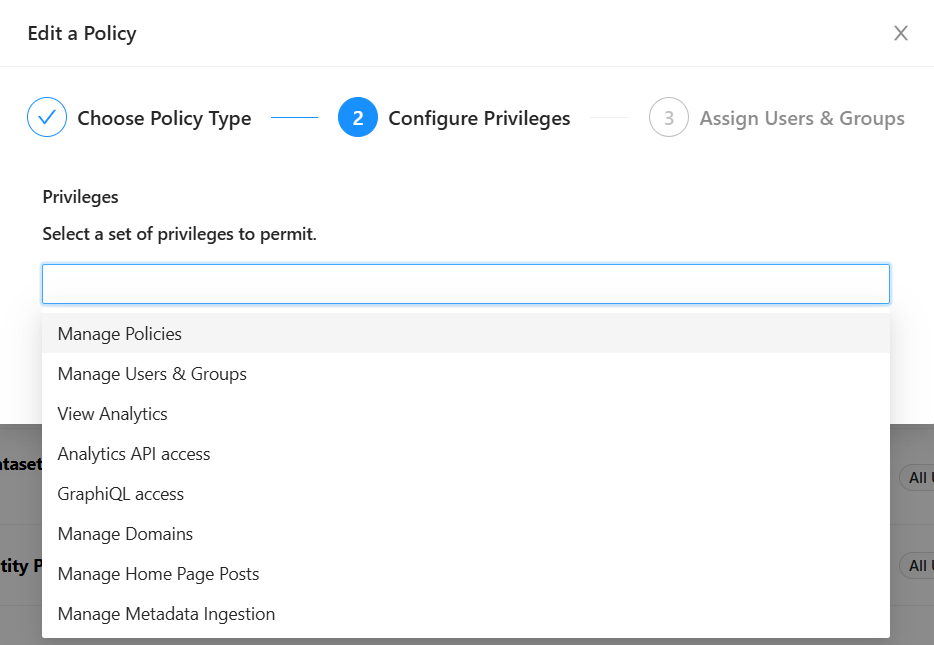Click the step 2 number circle
Image resolution: width=934 pixels, height=645 pixels.
click(358, 118)
